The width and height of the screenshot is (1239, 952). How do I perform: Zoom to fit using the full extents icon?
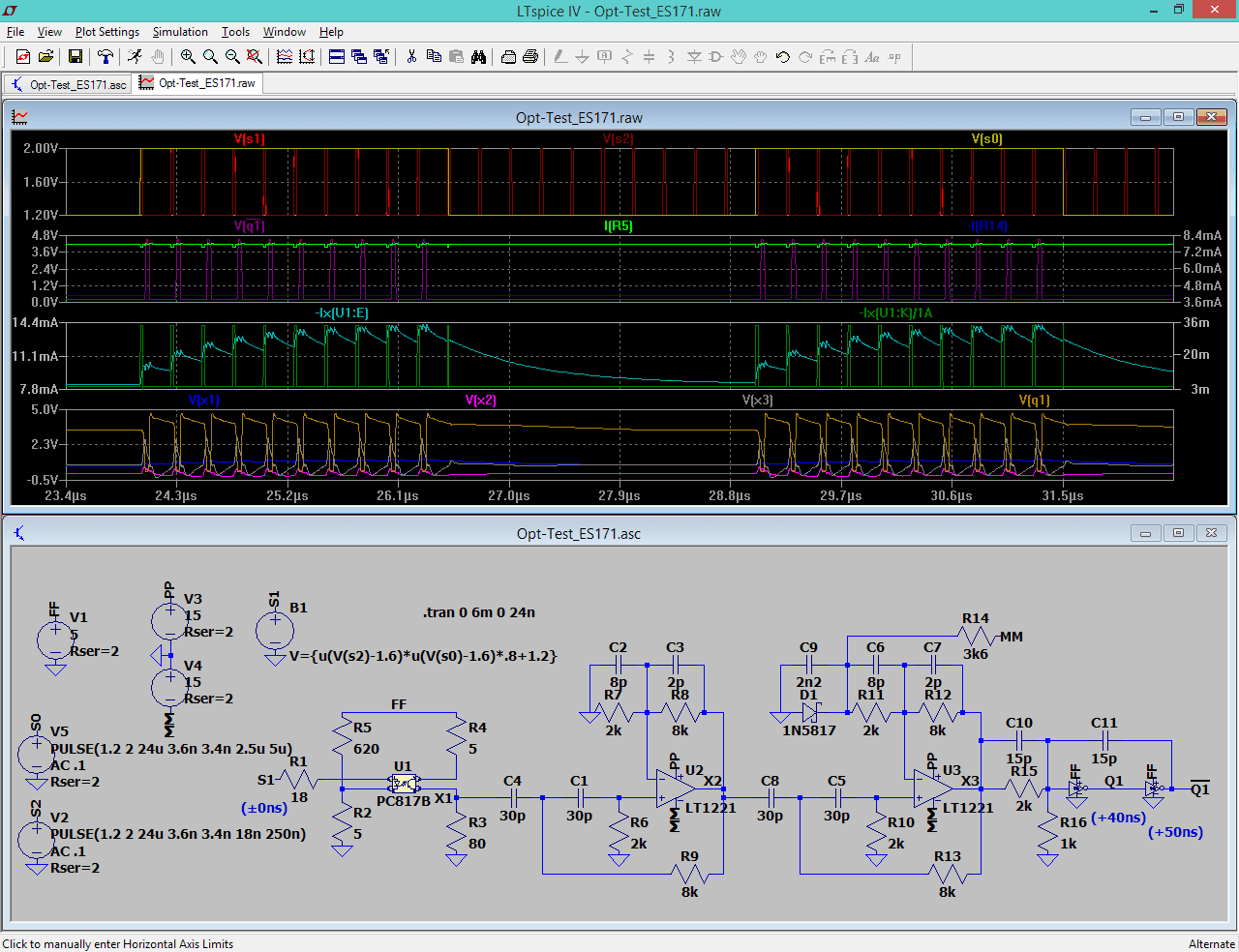coord(253,57)
